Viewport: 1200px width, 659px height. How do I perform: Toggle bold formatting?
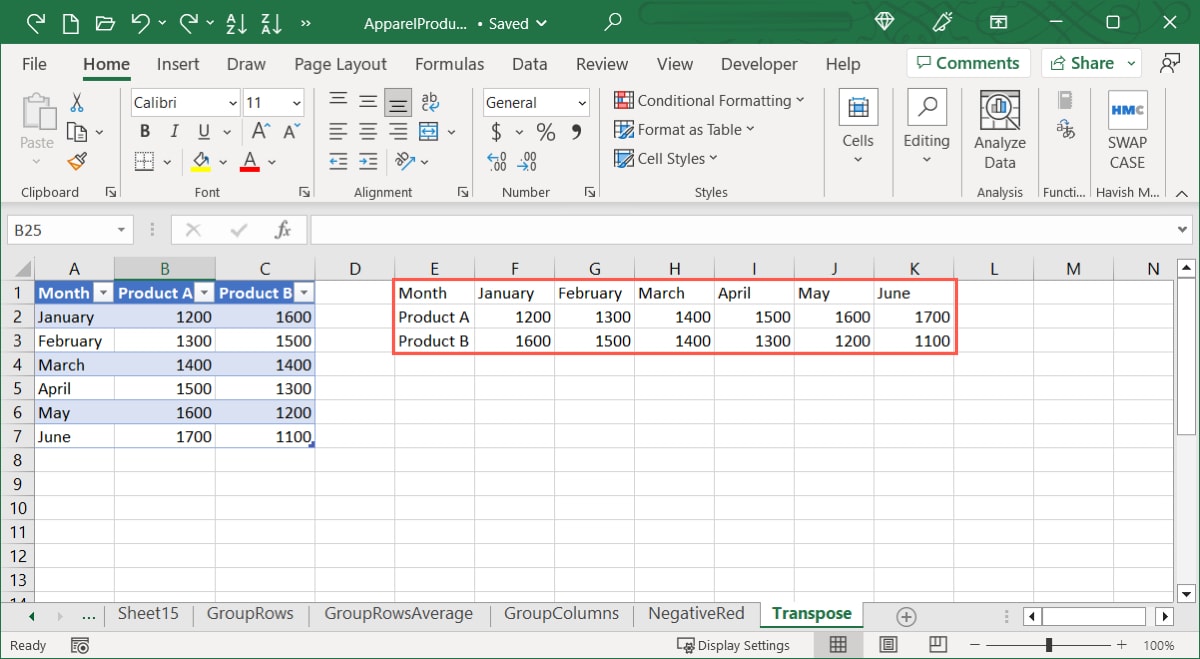point(144,131)
